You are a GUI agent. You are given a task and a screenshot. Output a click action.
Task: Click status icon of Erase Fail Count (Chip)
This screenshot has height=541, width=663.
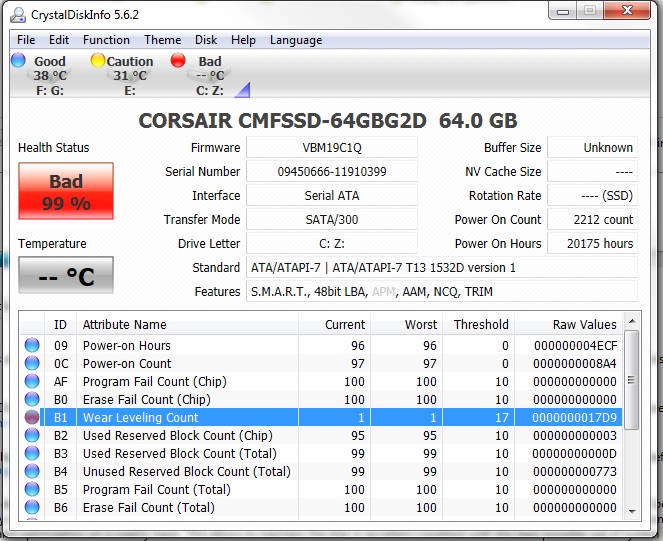(x=32, y=399)
